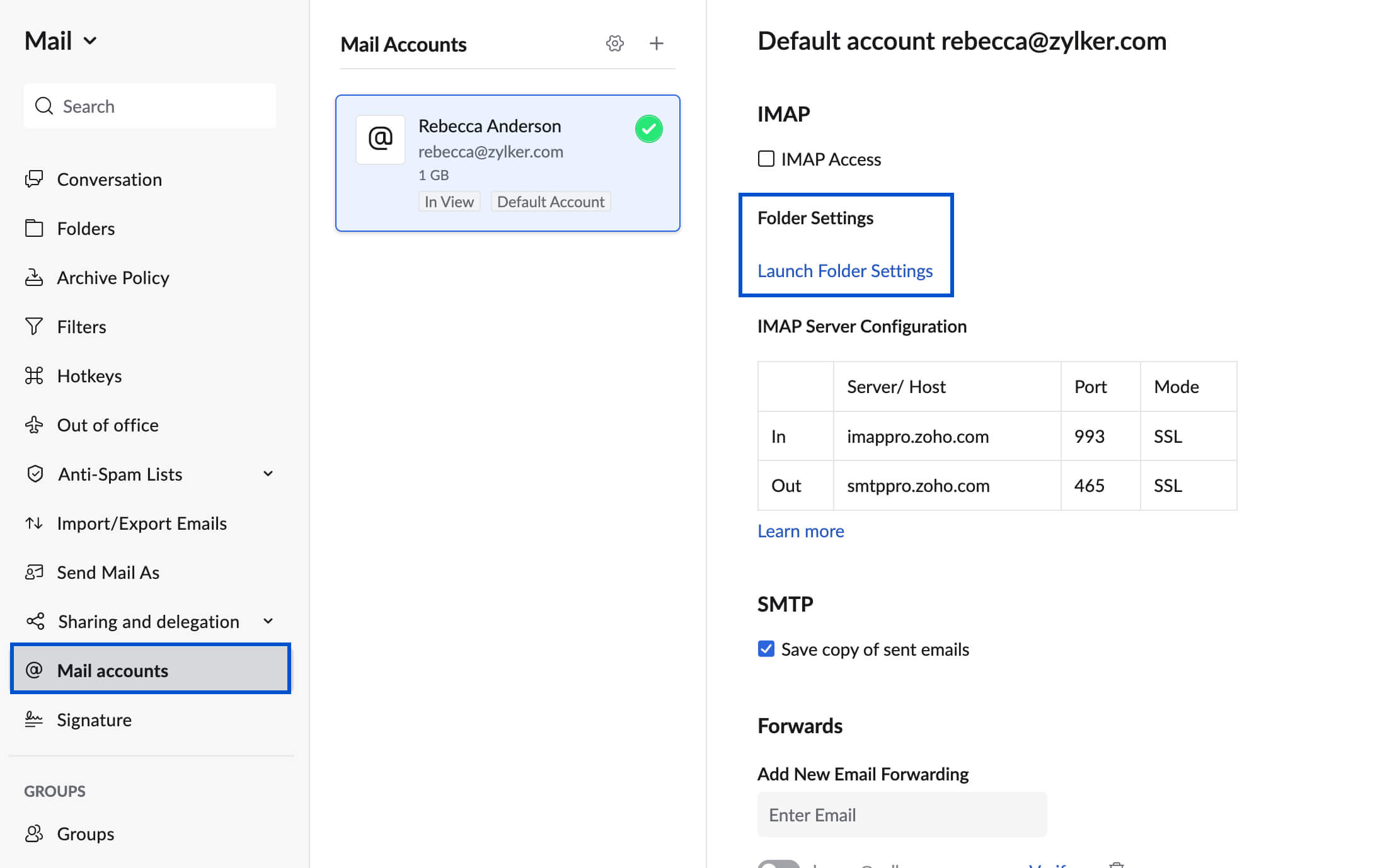Open Archive Policy settings
Viewport: 1375px width, 868px height.
click(113, 277)
